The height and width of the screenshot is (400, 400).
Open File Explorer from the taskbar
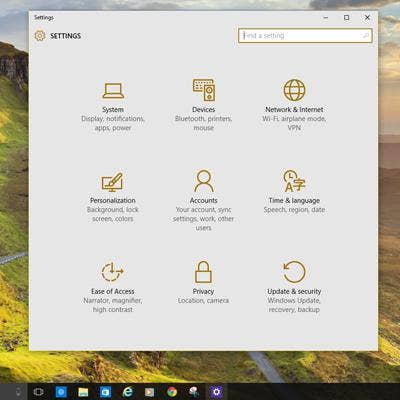pos(83,392)
